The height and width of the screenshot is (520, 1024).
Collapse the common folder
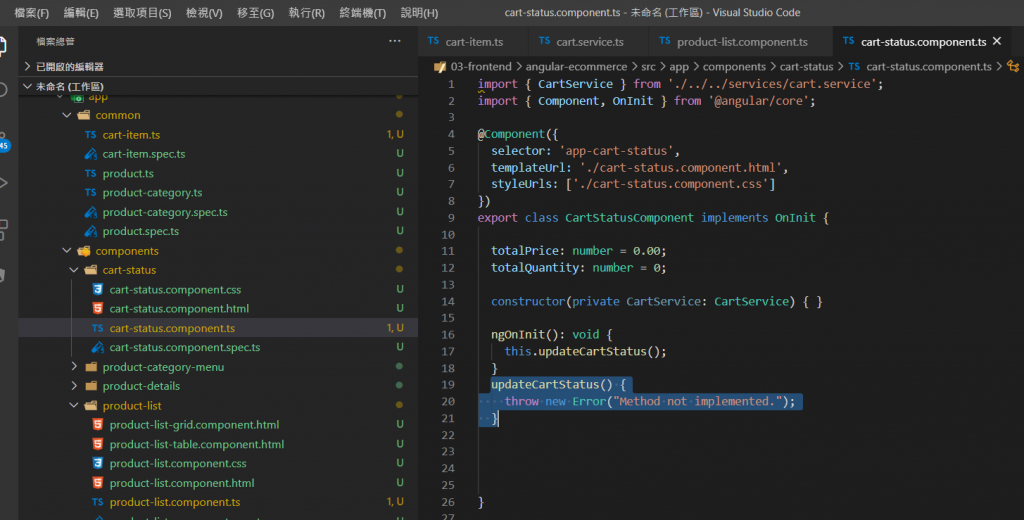tap(118, 115)
